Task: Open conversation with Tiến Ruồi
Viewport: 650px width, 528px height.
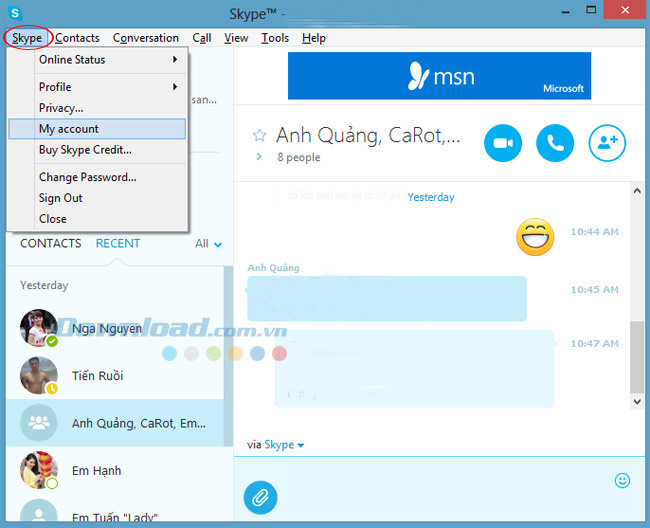Action: 115,375
